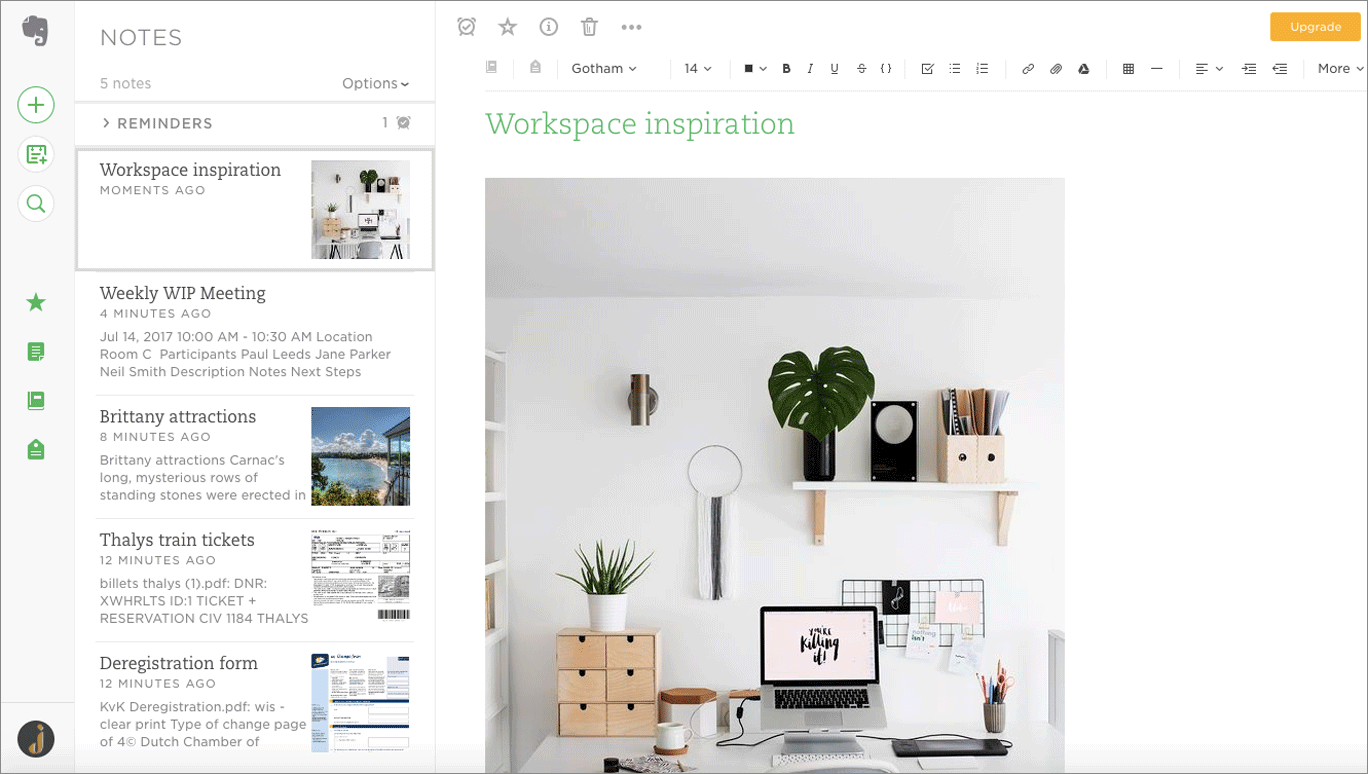Set a reminder with alarm clock icon
The height and width of the screenshot is (774, 1368).
(x=466, y=27)
